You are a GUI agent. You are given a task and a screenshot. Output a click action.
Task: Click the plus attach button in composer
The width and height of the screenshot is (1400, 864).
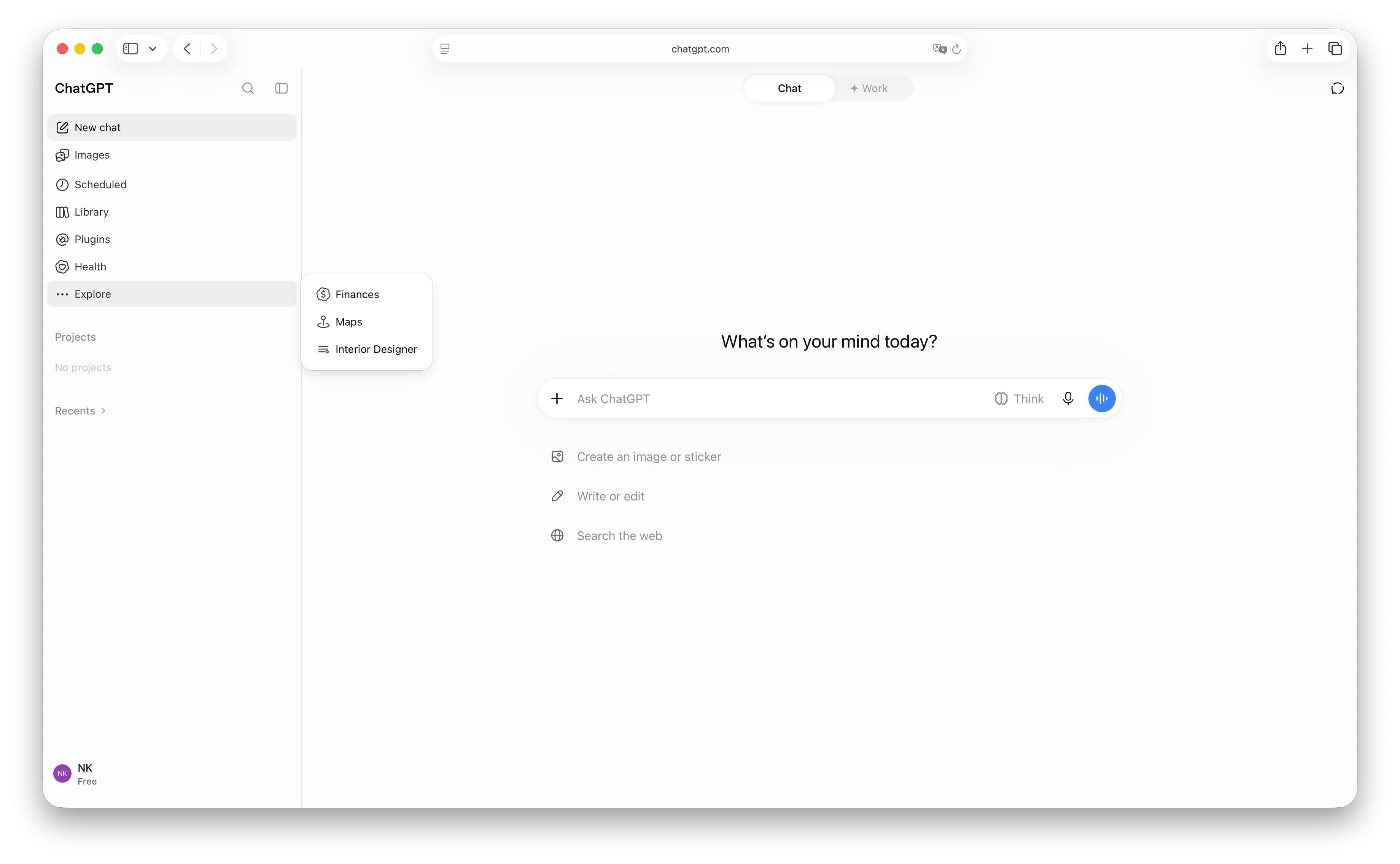pyautogui.click(x=557, y=398)
